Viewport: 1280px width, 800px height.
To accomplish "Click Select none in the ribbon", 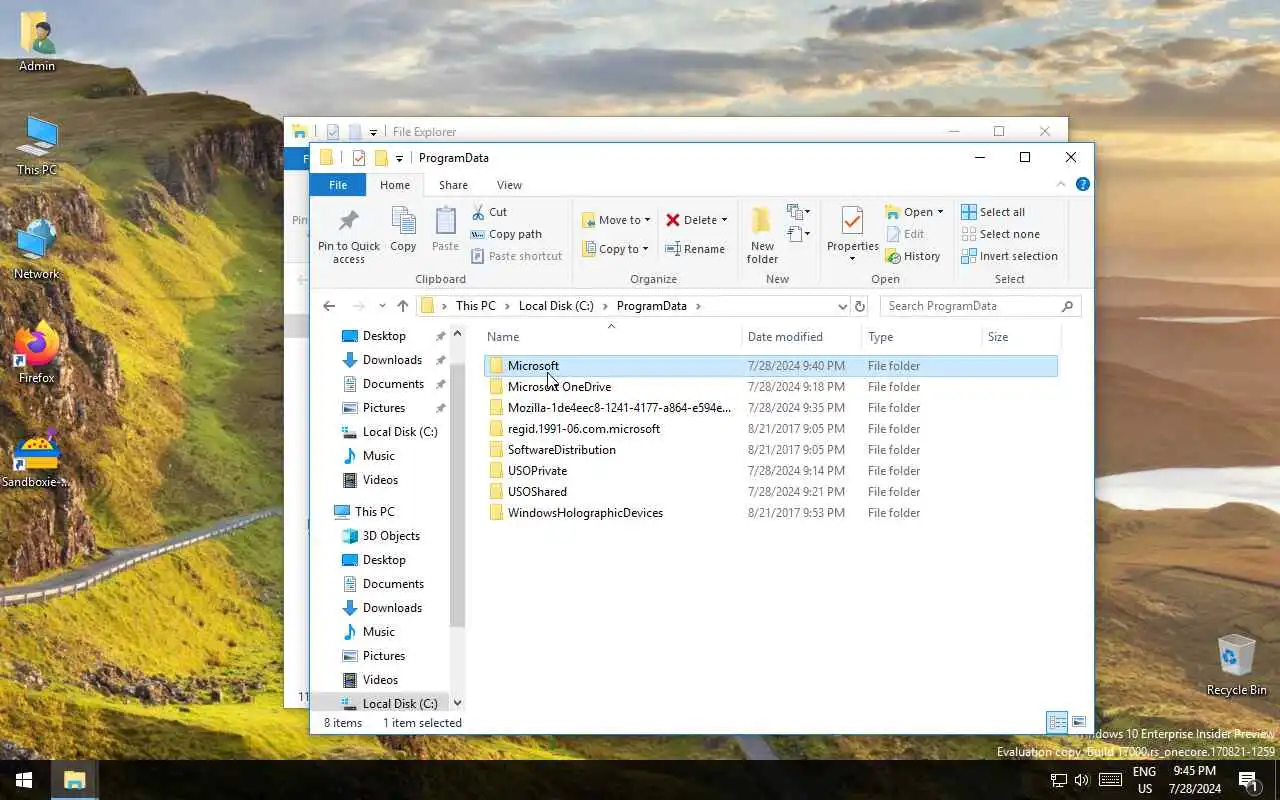I will coord(1000,234).
